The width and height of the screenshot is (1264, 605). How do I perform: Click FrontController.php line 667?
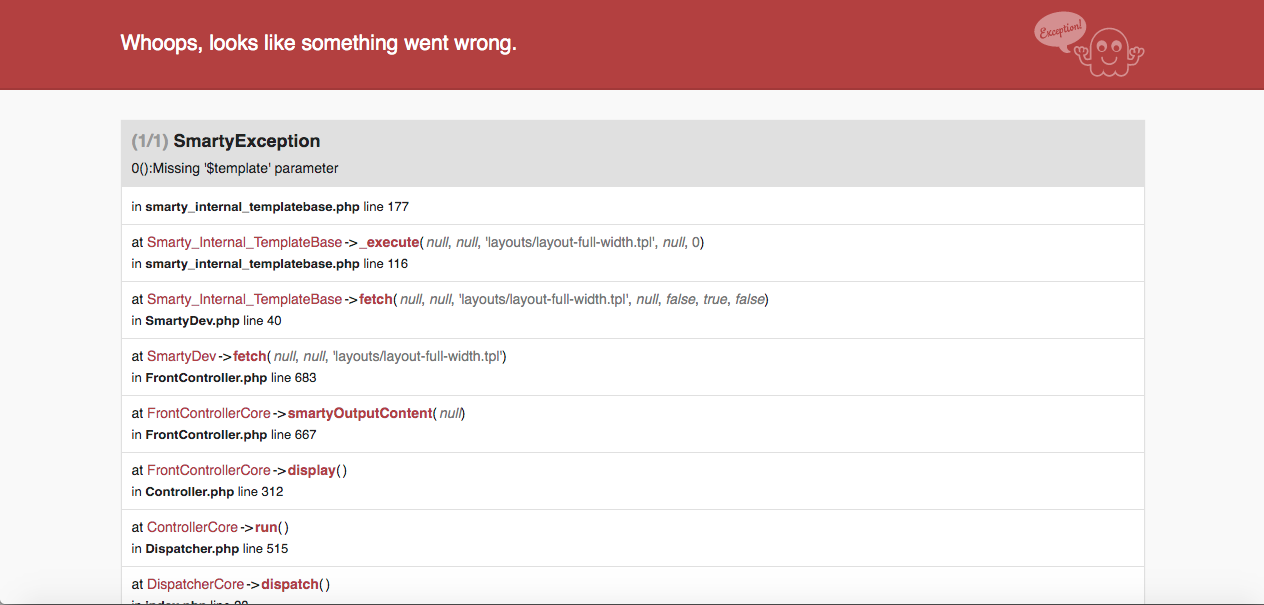(231, 435)
